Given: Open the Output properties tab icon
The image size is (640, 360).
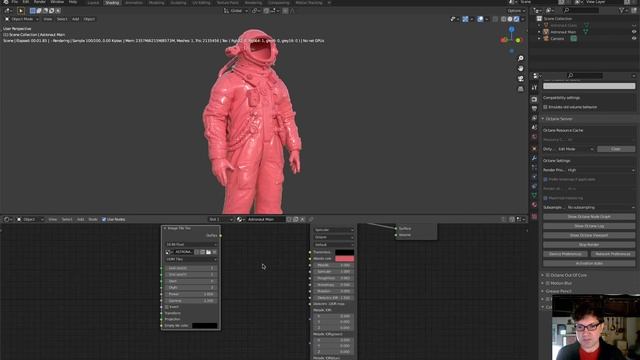Looking at the screenshot, I should pos(534,109).
